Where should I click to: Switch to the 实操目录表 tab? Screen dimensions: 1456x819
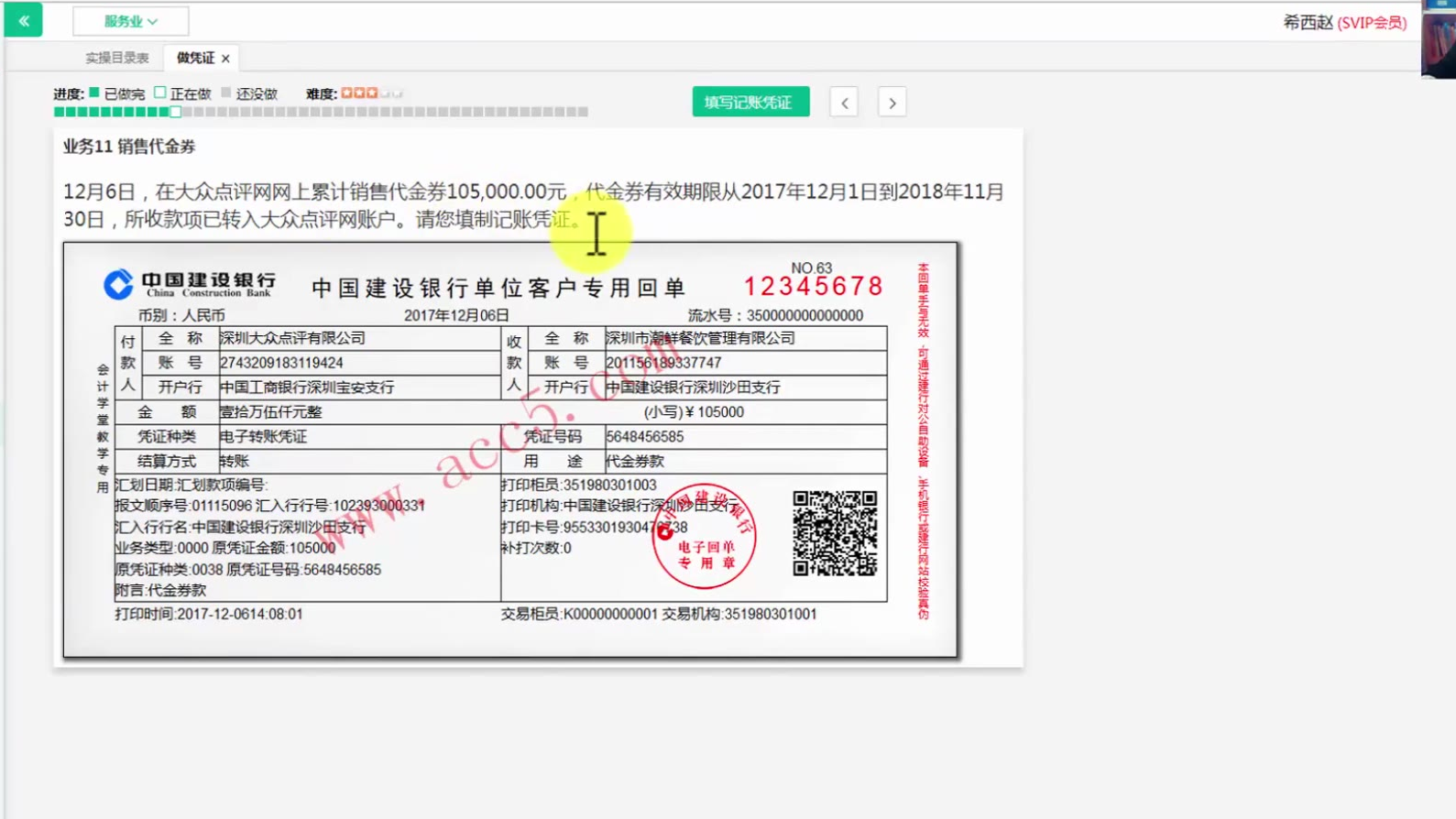[117, 58]
